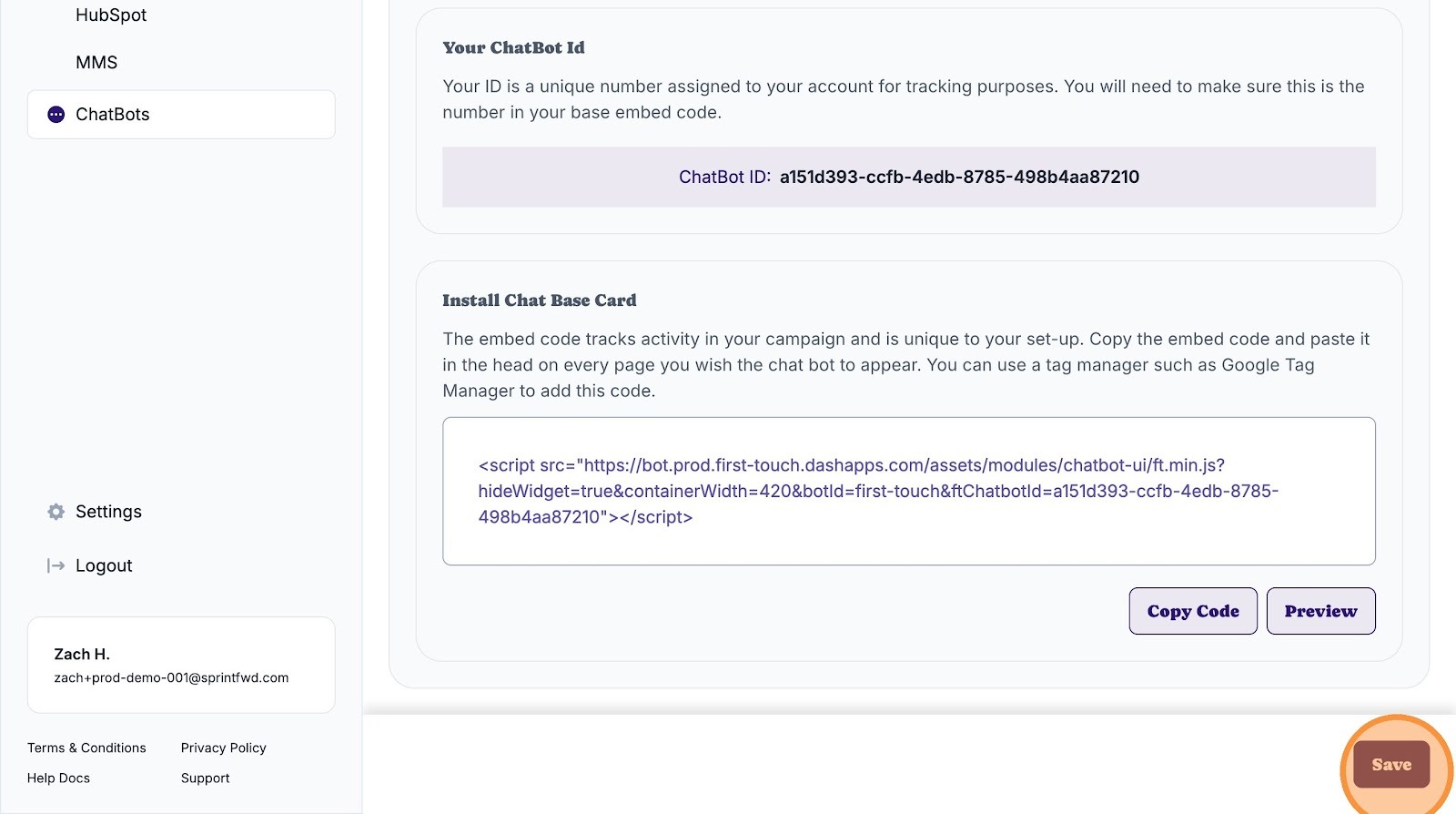Save the chatbot configuration

point(1391,765)
